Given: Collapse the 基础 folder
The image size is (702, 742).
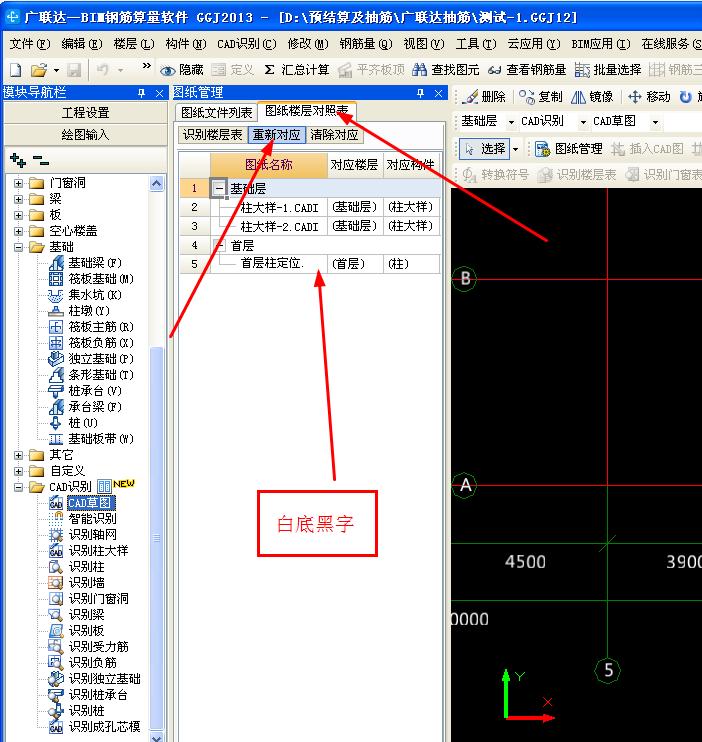Looking at the screenshot, I should (18, 247).
